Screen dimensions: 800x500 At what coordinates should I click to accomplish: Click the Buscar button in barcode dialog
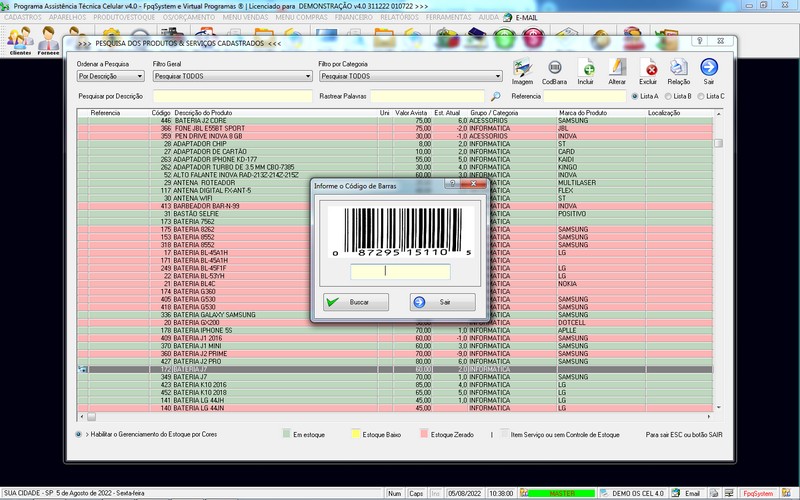pos(356,302)
